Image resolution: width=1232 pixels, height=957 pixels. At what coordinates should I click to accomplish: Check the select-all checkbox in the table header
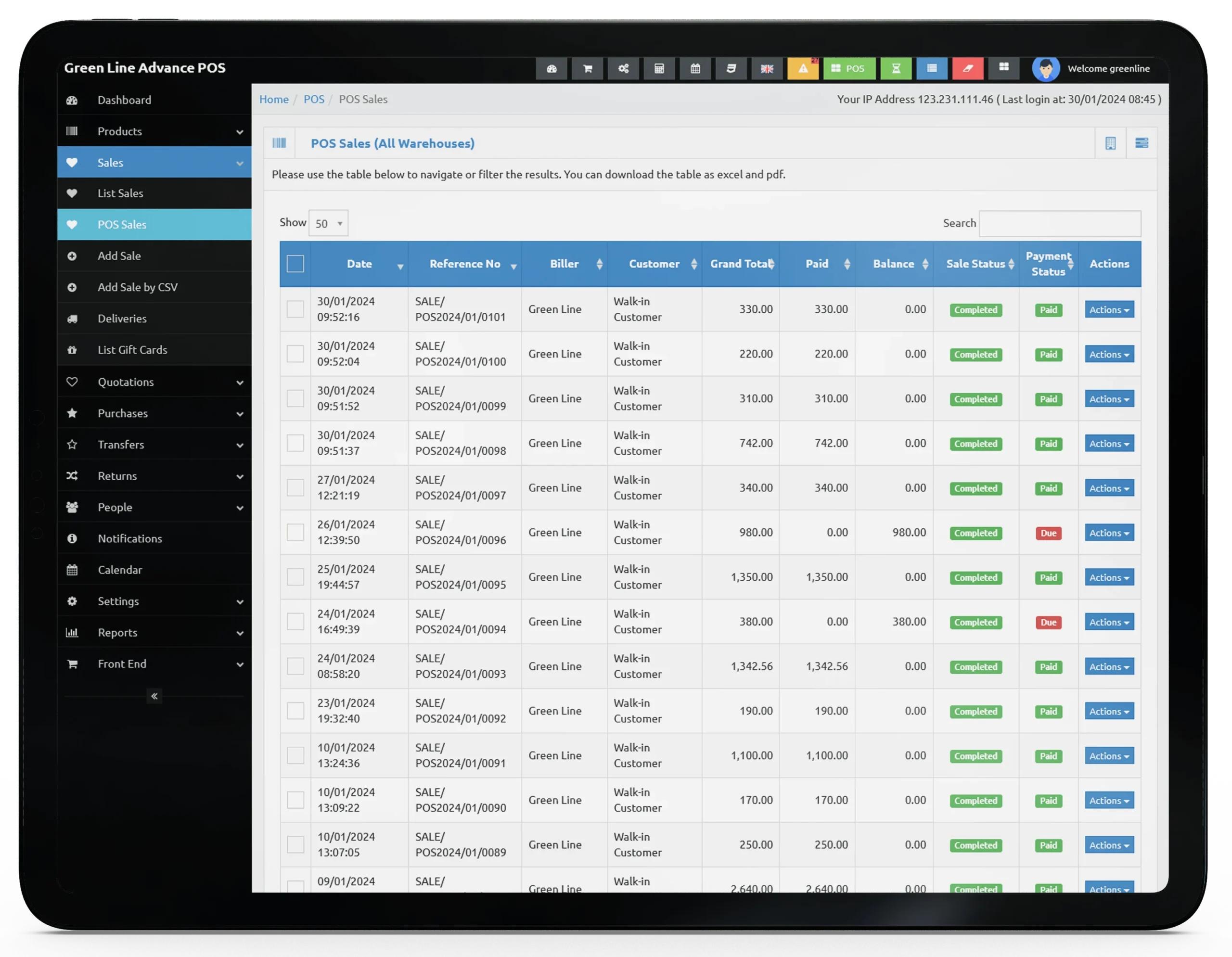pyautogui.click(x=295, y=263)
